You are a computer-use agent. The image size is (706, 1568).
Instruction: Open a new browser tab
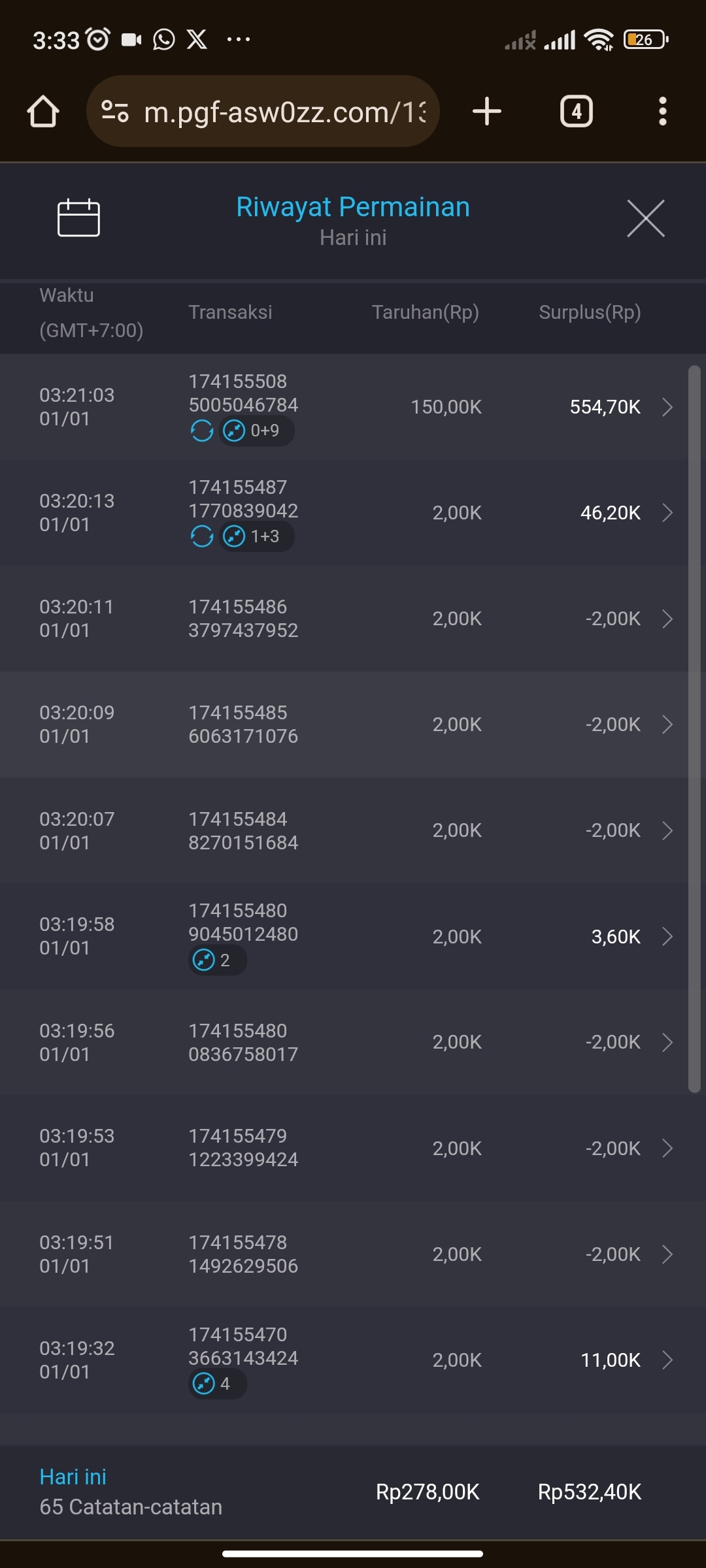click(487, 111)
